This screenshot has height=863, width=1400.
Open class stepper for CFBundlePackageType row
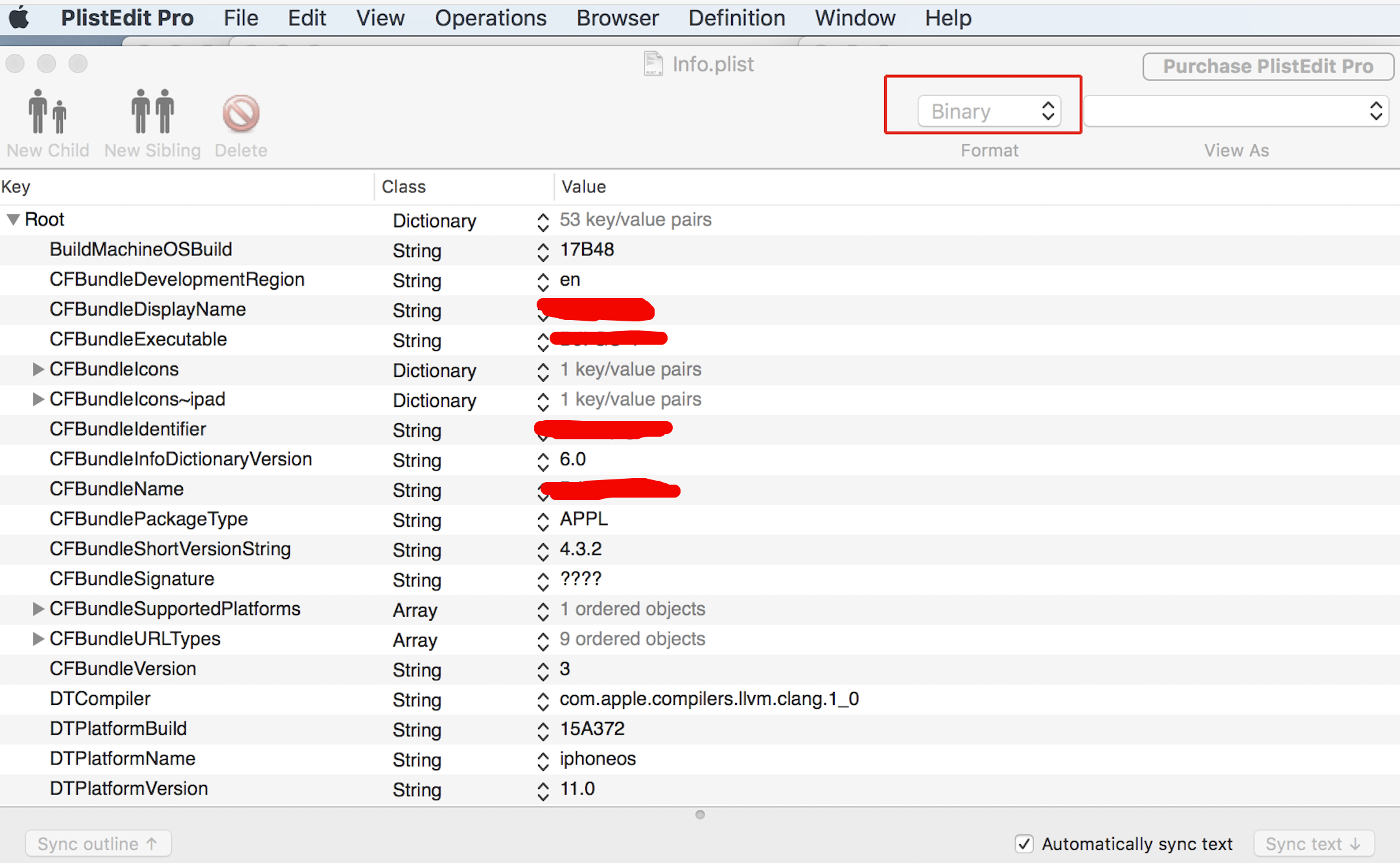pos(543,522)
